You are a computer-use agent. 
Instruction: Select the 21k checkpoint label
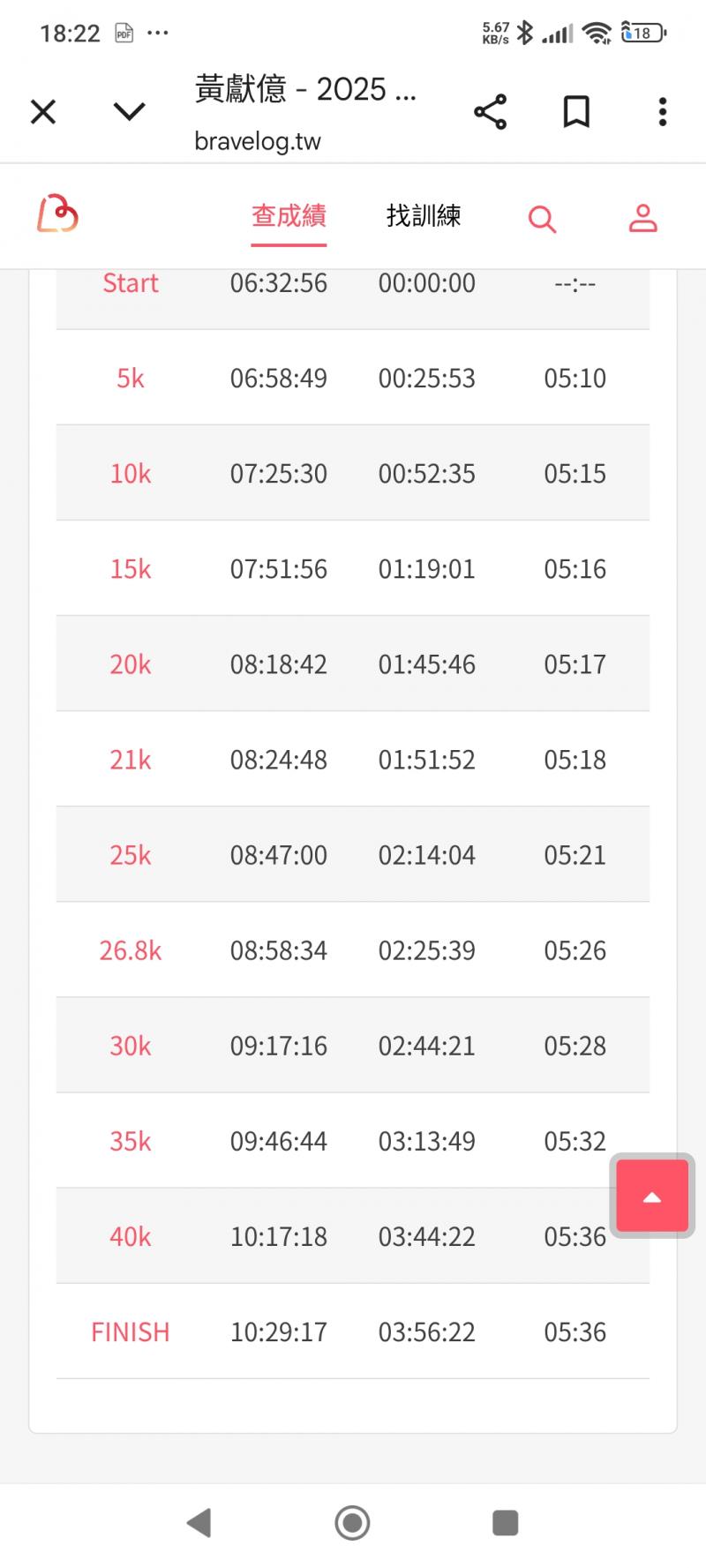[x=131, y=760]
